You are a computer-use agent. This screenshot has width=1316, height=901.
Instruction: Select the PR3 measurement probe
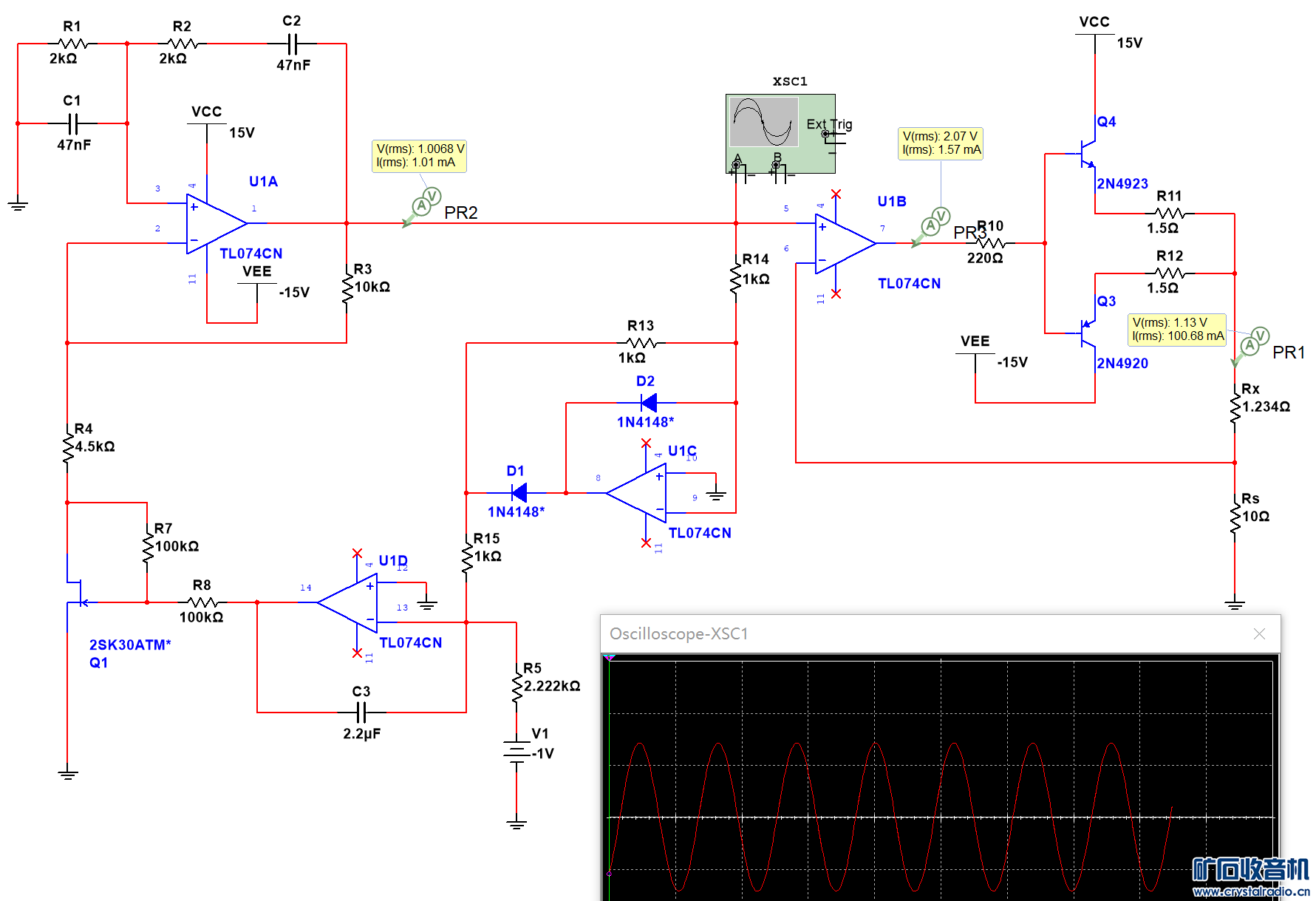(x=932, y=227)
